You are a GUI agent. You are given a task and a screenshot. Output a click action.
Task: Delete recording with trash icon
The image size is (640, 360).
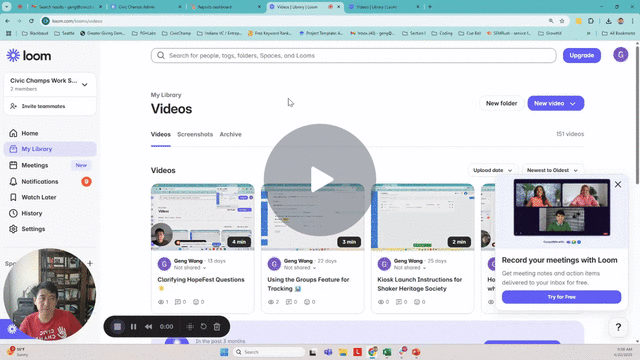[217, 327]
